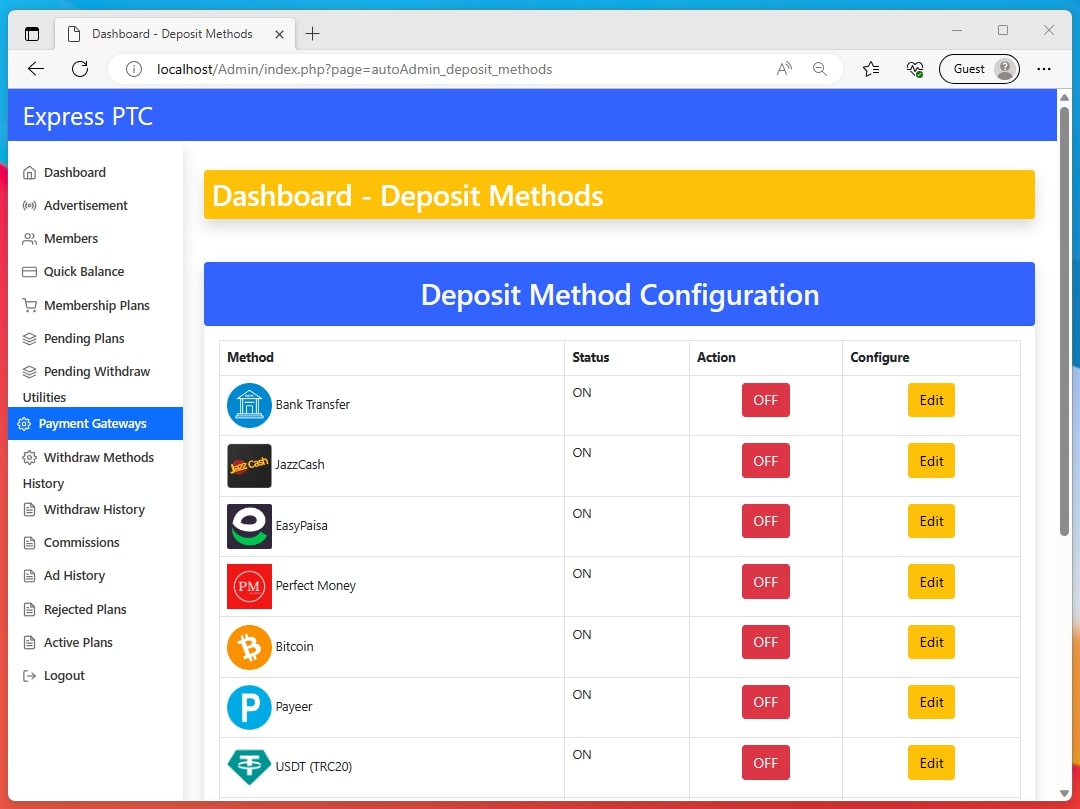Click the Commissions document icon
1080x809 pixels.
click(x=29, y=543)
